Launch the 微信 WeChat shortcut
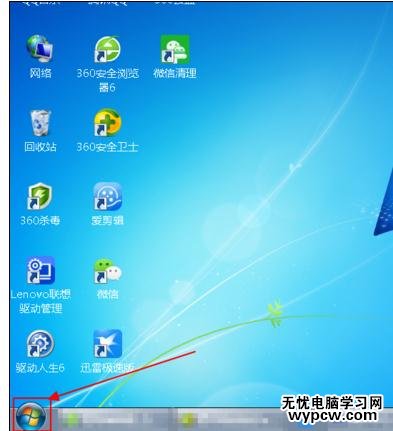 [108, 270]
